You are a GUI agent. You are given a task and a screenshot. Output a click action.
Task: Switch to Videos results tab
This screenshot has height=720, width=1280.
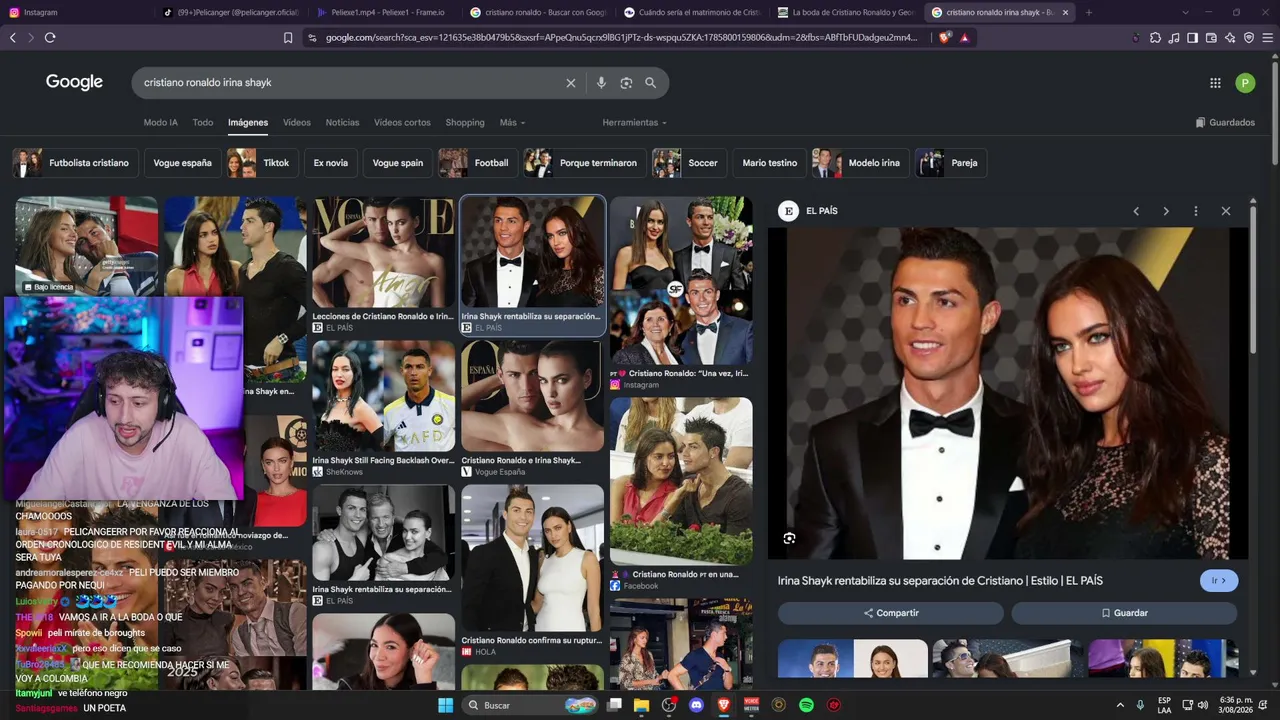pos(297,123)
